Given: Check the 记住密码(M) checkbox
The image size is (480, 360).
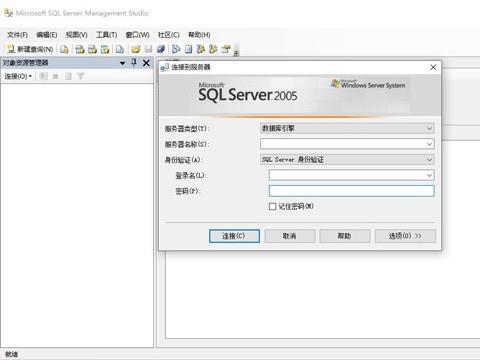Looking at the screenshot, I should click(272, 207).
